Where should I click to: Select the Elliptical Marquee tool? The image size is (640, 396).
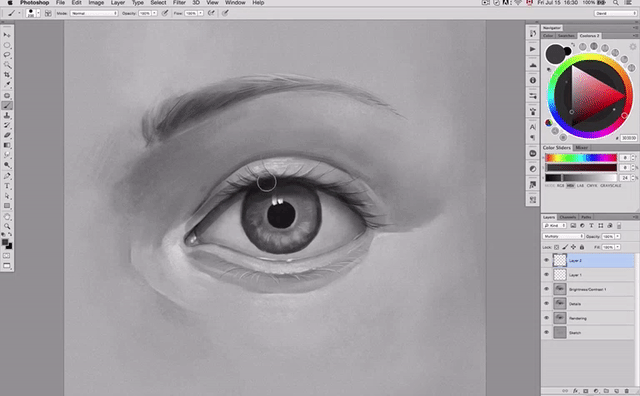pos(7,45)
